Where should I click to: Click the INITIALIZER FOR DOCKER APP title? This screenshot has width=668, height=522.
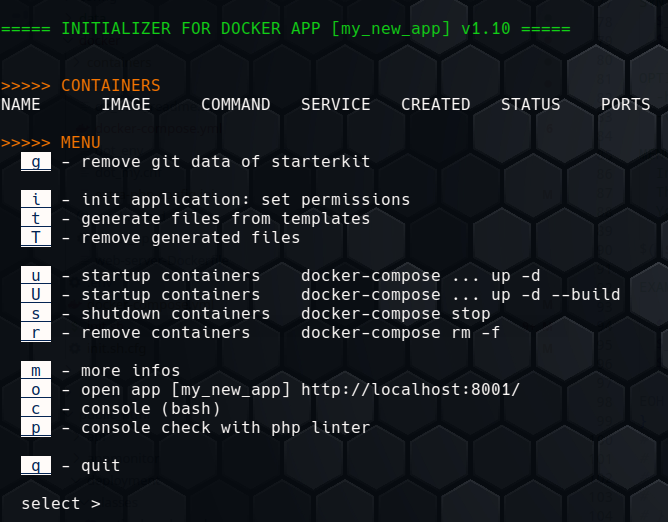tap(285, 29)
